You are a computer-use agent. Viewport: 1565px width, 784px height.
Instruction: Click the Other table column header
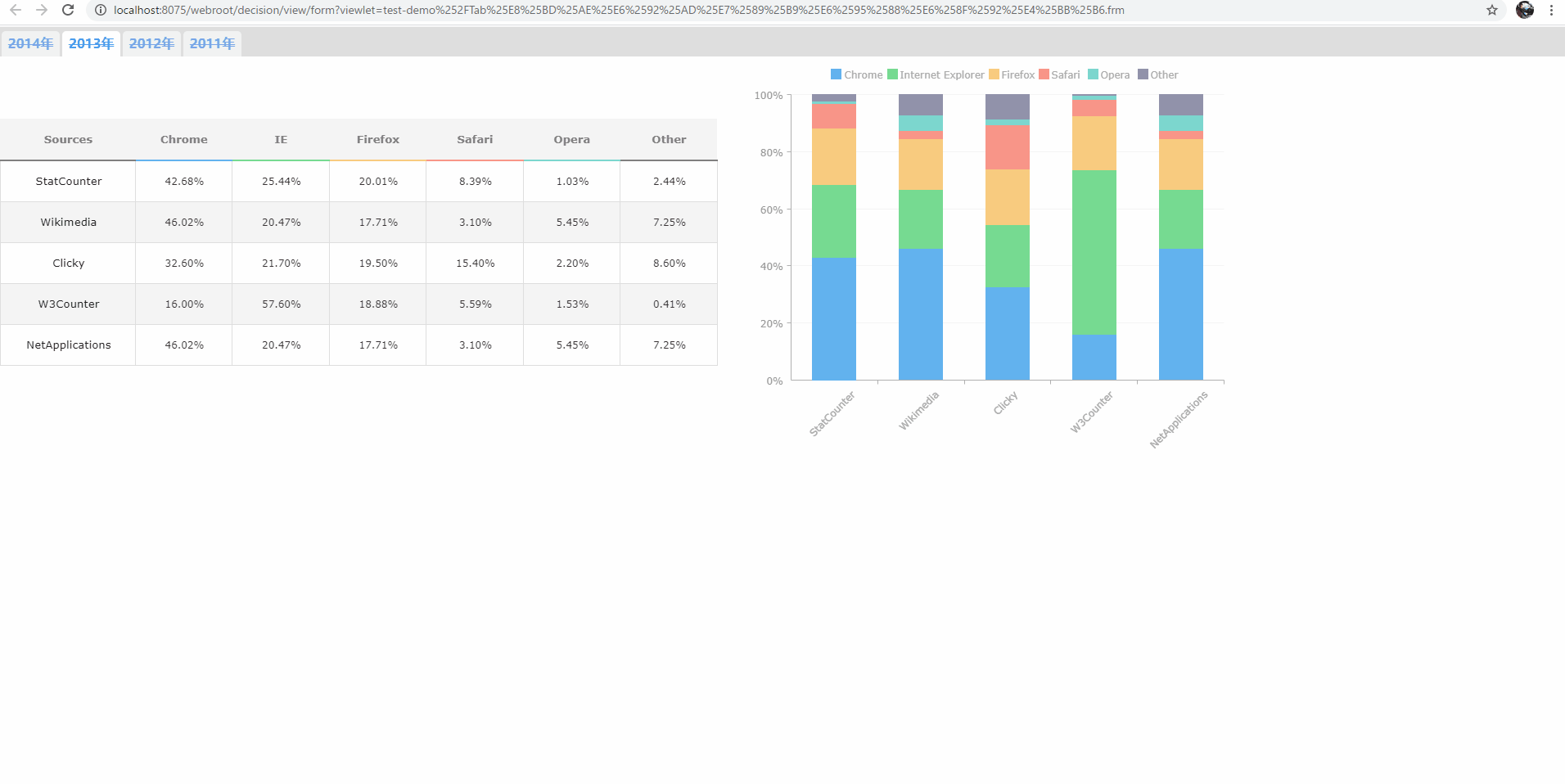point(669,140)
